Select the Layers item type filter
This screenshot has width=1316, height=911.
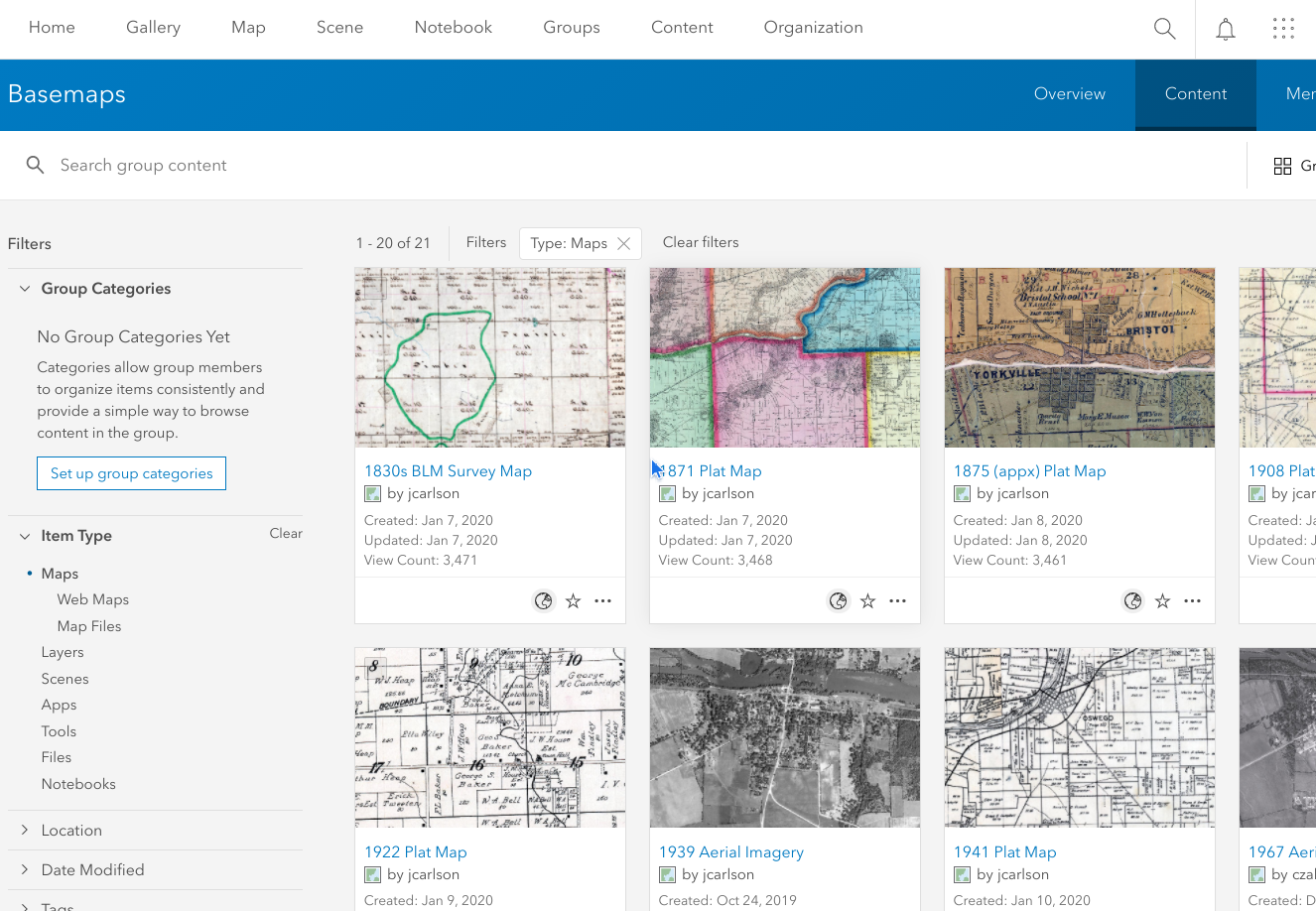63,652
